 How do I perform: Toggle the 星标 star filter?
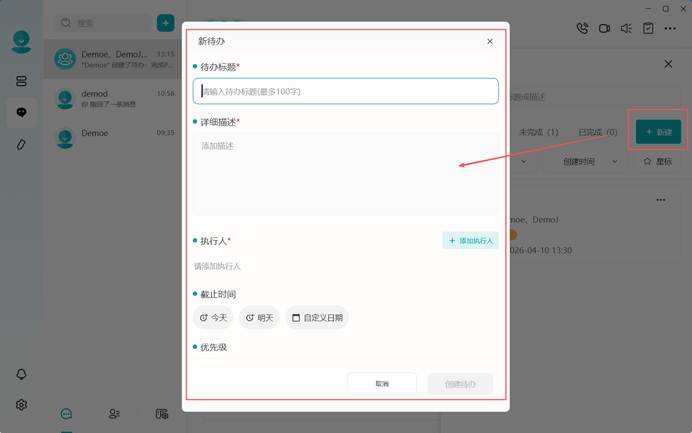point(658,162)
